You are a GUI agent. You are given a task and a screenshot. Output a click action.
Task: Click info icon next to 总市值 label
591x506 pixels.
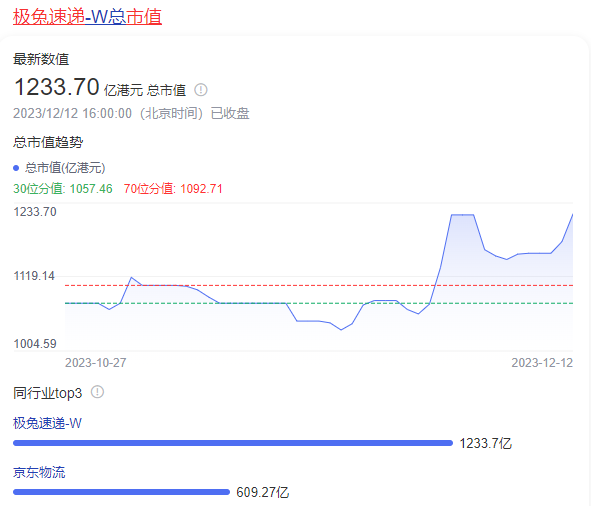click(x=201, y=90)
